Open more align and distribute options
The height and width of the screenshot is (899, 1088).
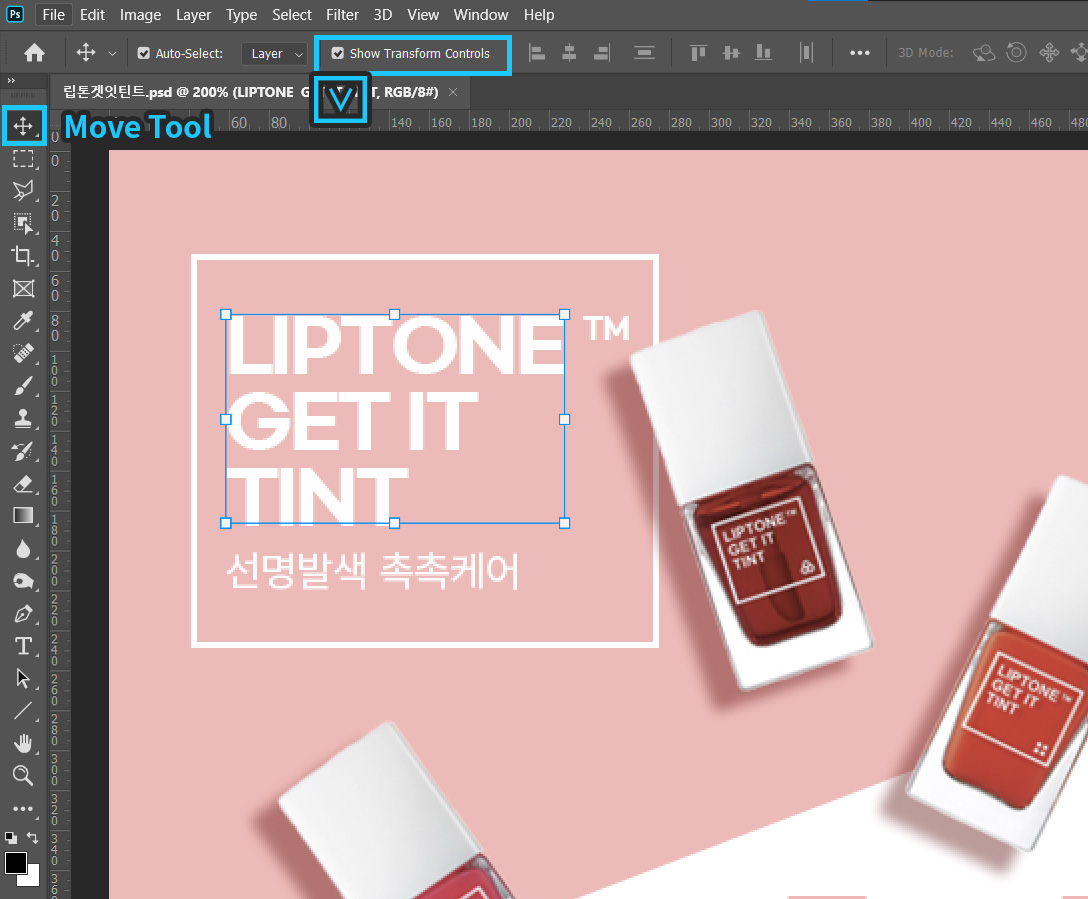860,53
